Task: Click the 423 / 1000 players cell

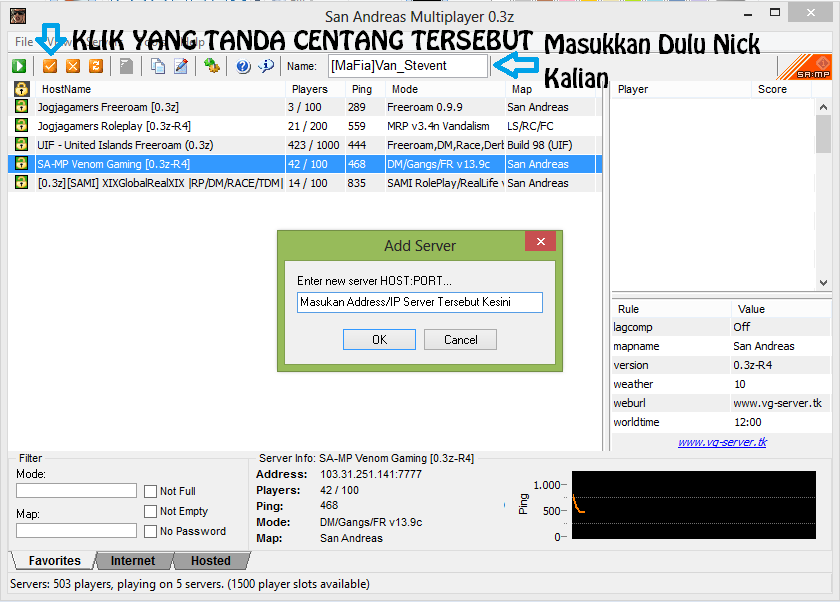Action: (x=313, y=145)
